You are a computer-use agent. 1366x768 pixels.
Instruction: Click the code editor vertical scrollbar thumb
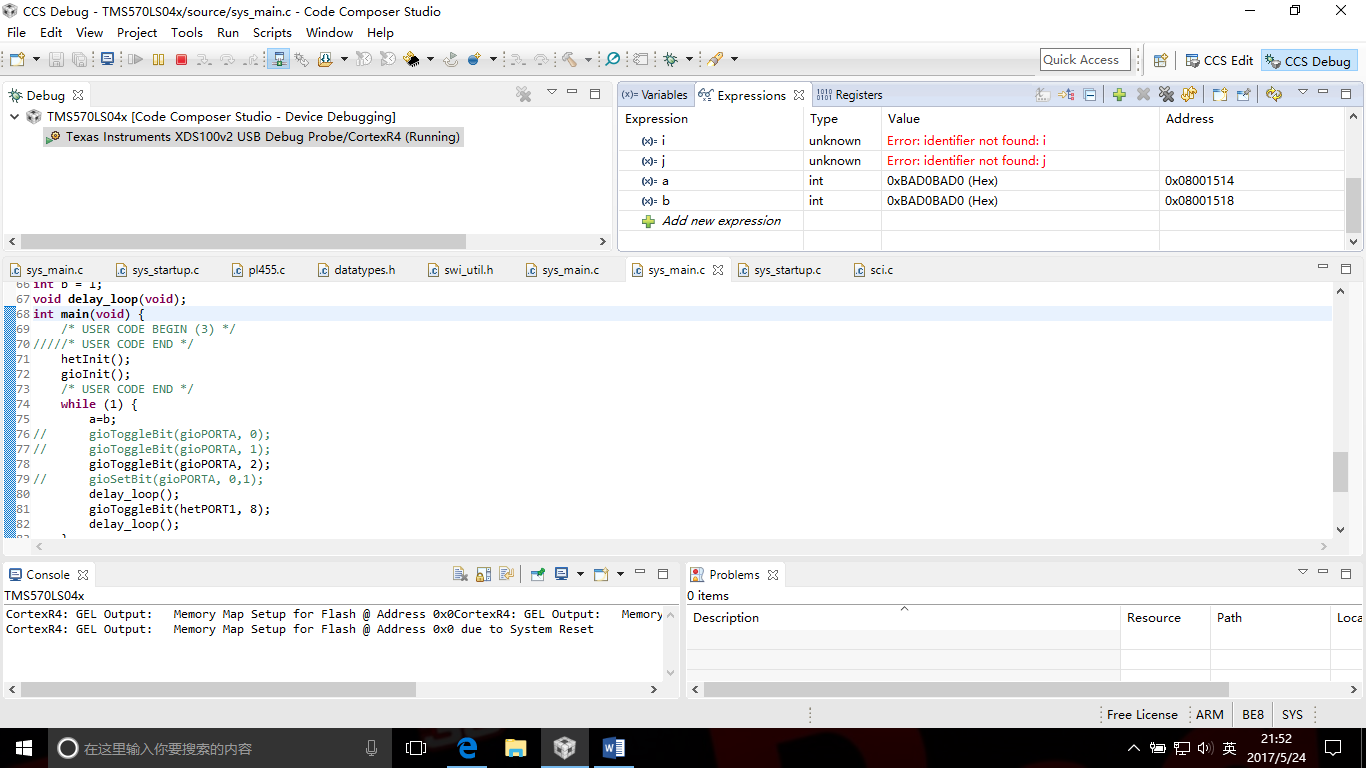[1340, 472]
